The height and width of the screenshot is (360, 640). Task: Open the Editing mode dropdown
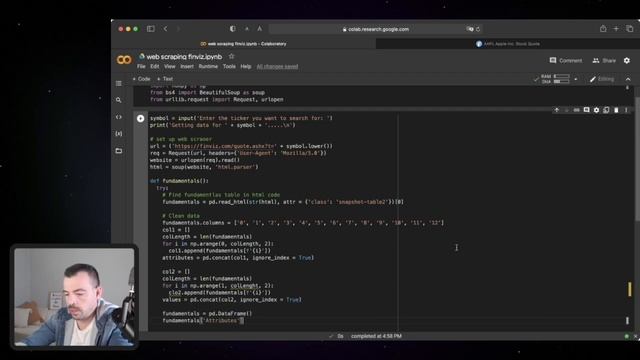(x=602, y=79)
